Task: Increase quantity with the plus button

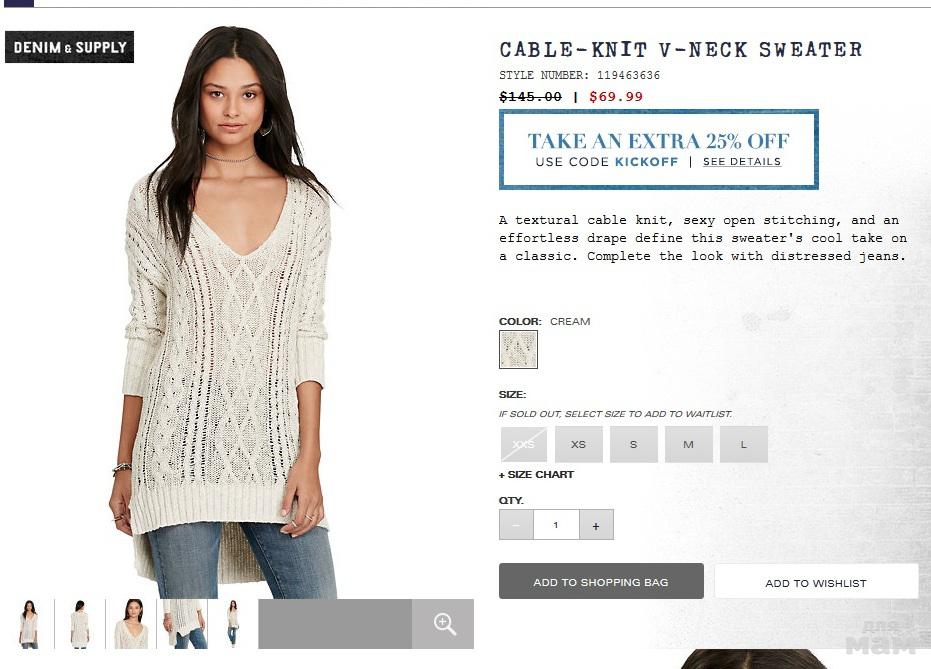Action: pyautogui.click(x=596, y=525)
